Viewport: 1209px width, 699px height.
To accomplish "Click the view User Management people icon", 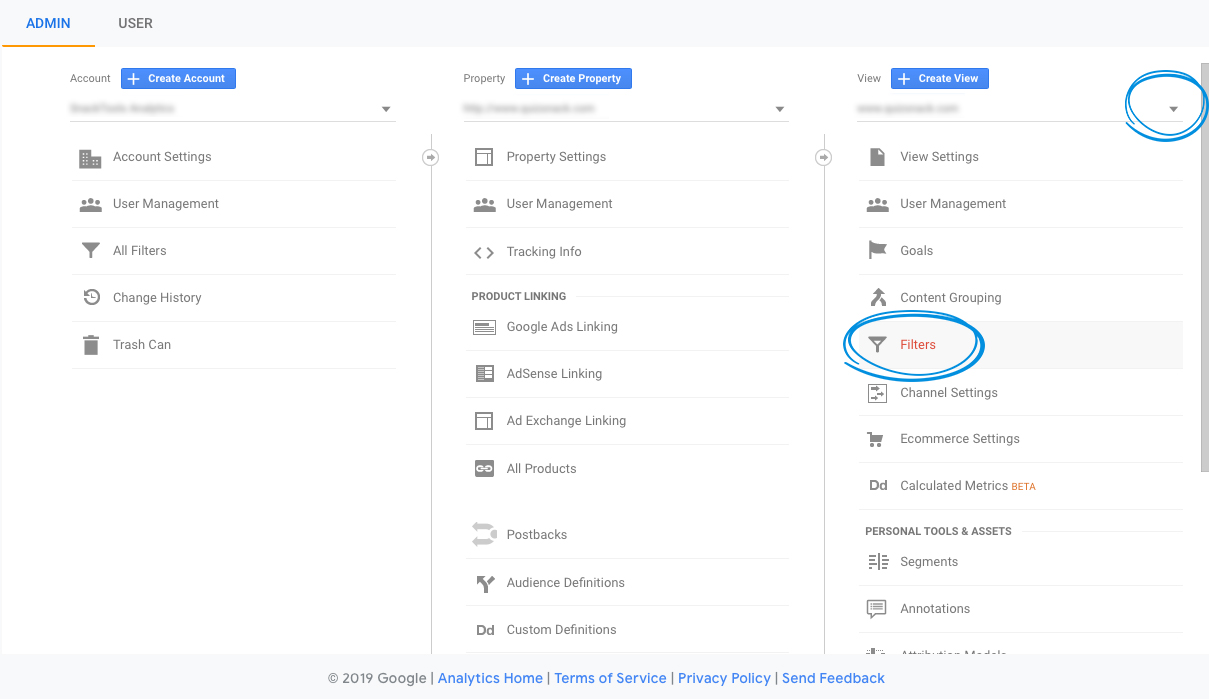I will [877, 204].
